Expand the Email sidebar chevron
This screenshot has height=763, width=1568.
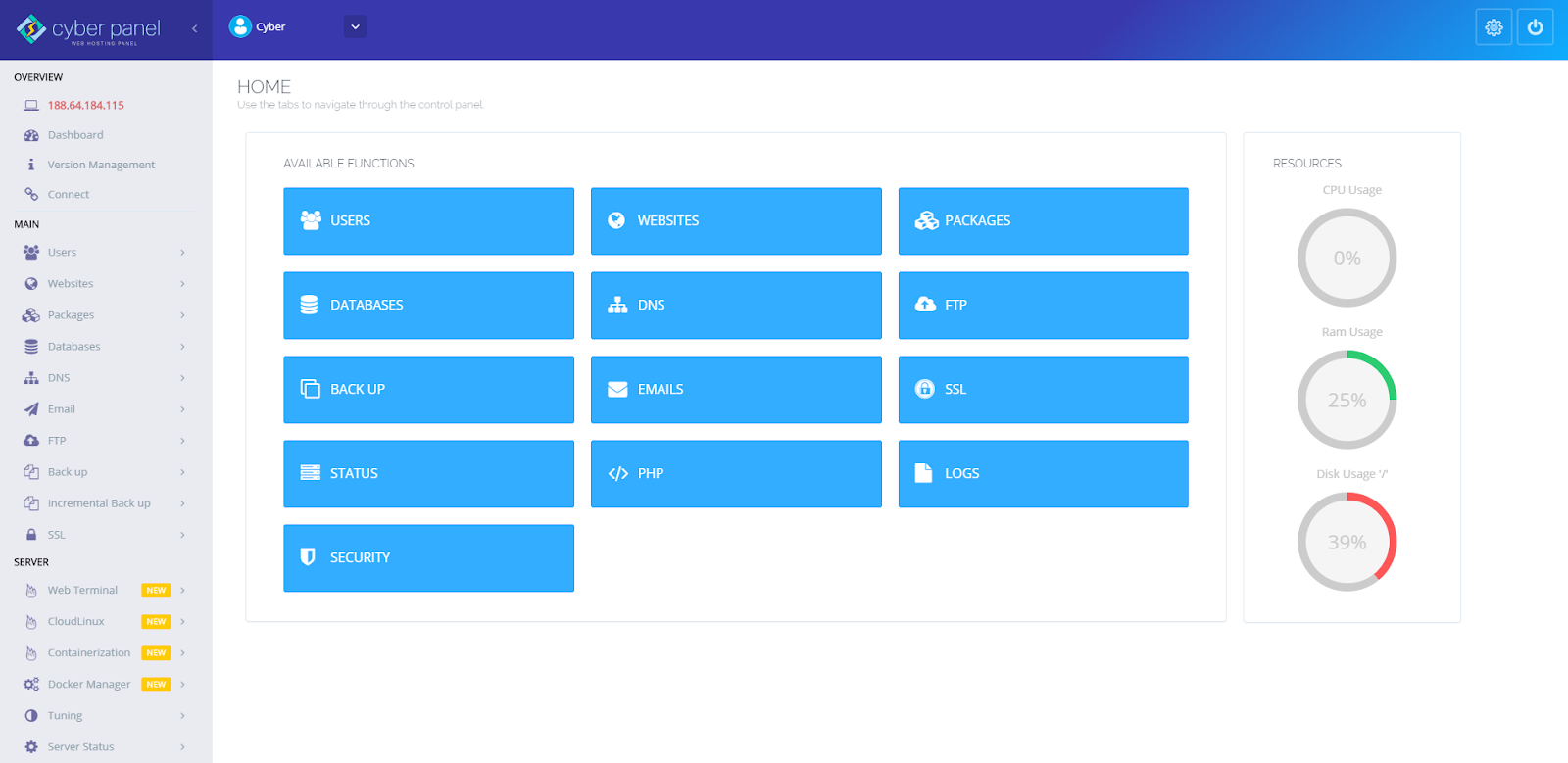coord(182,409)
